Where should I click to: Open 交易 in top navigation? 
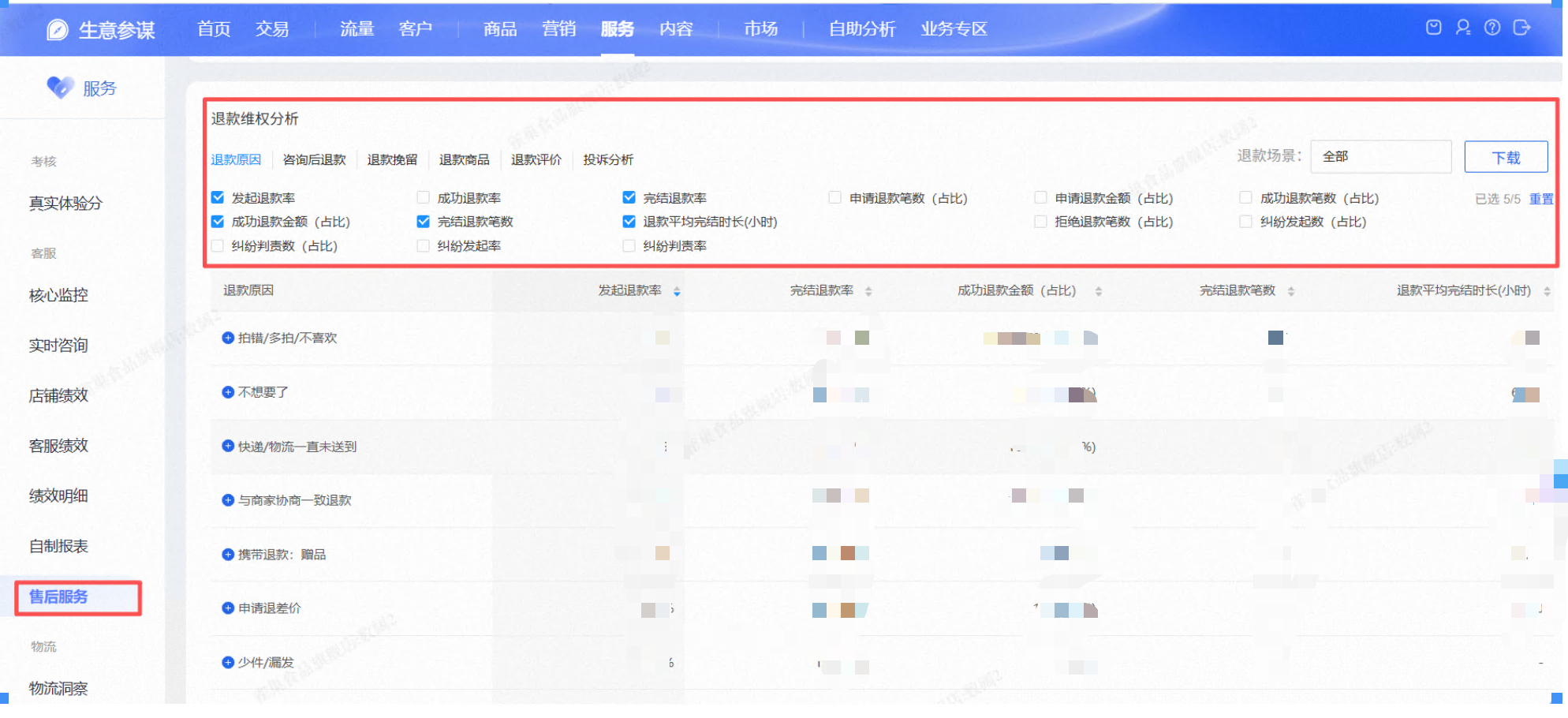272,29
